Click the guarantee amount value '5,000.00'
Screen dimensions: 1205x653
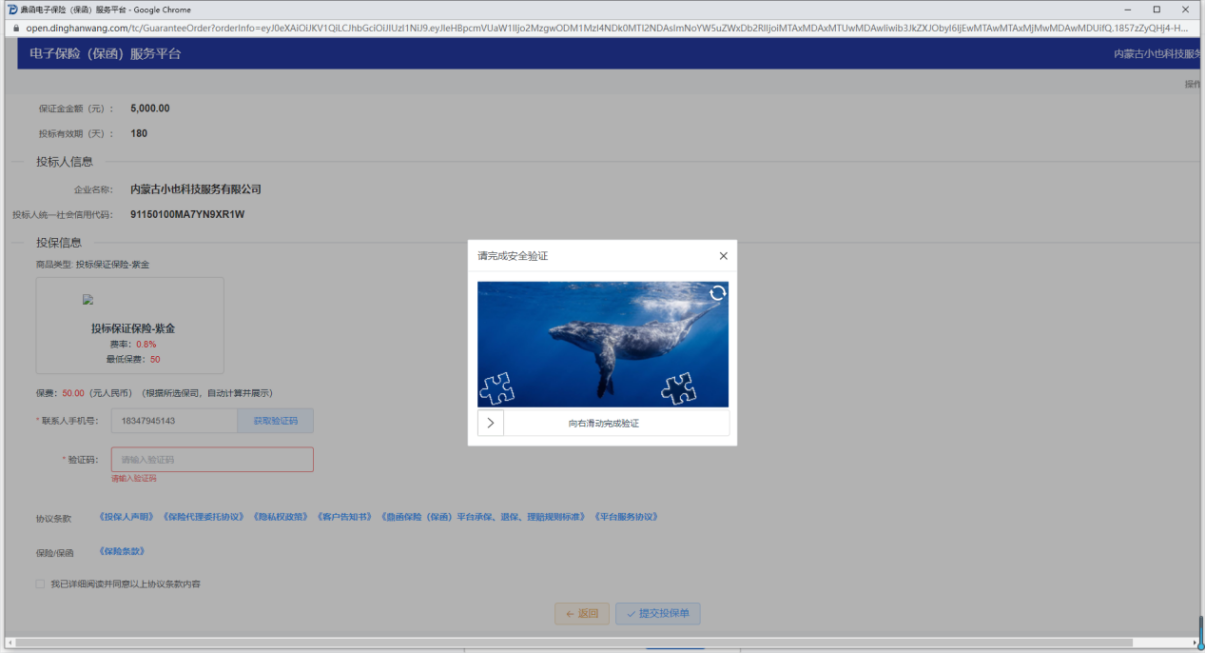click(150, 108)
